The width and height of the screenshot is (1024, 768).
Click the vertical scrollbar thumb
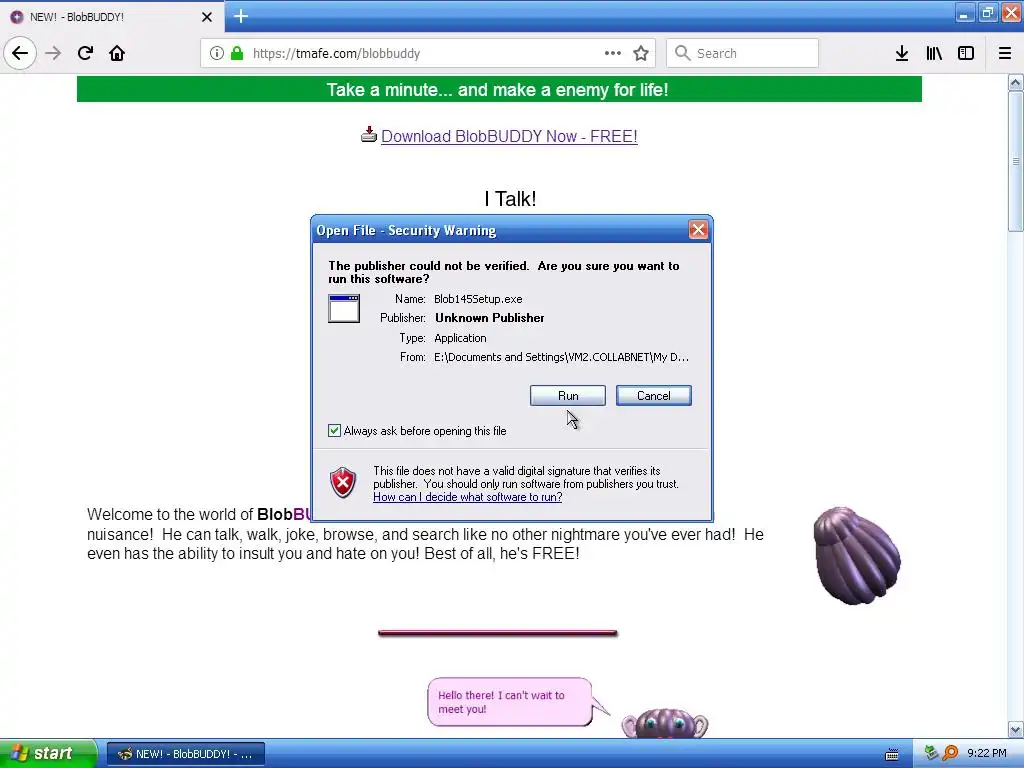pos(1015,161)
